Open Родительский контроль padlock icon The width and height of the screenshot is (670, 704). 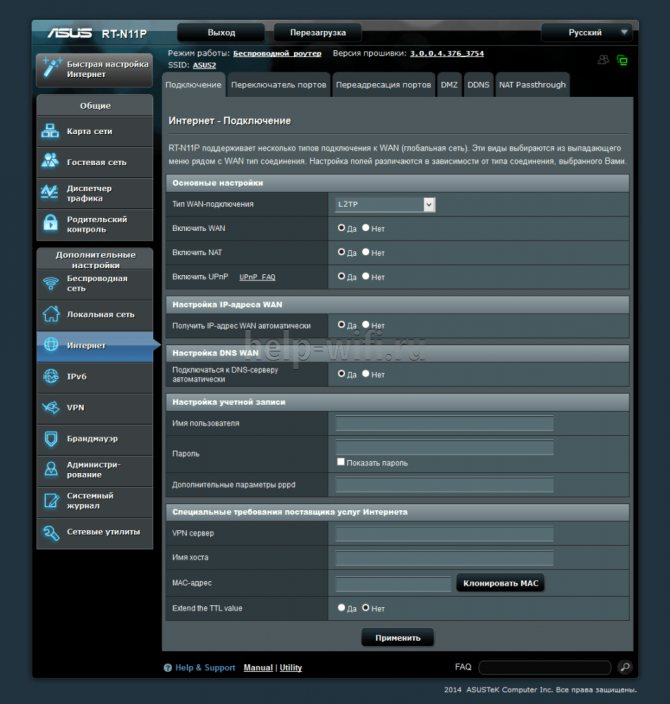click(50, 223)
